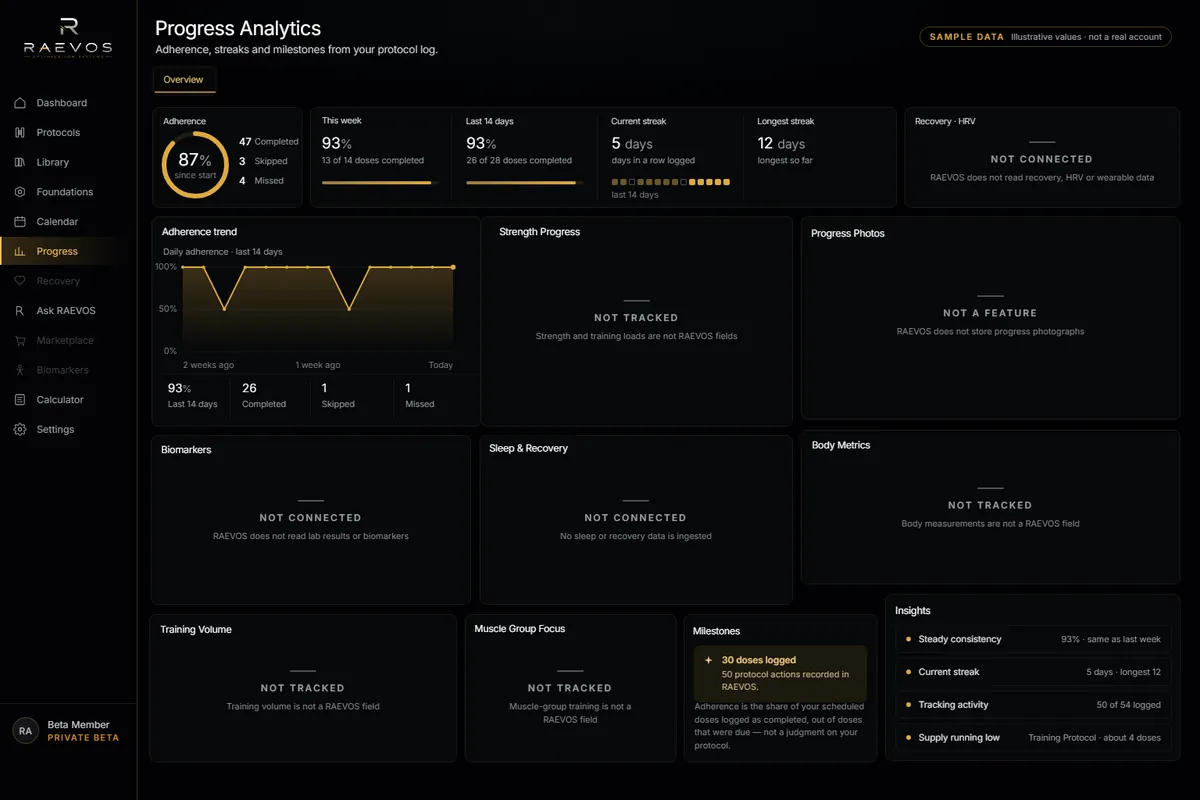Click the Last 14 days progress bar
The image size is (1200, 800).
[524, 183]
